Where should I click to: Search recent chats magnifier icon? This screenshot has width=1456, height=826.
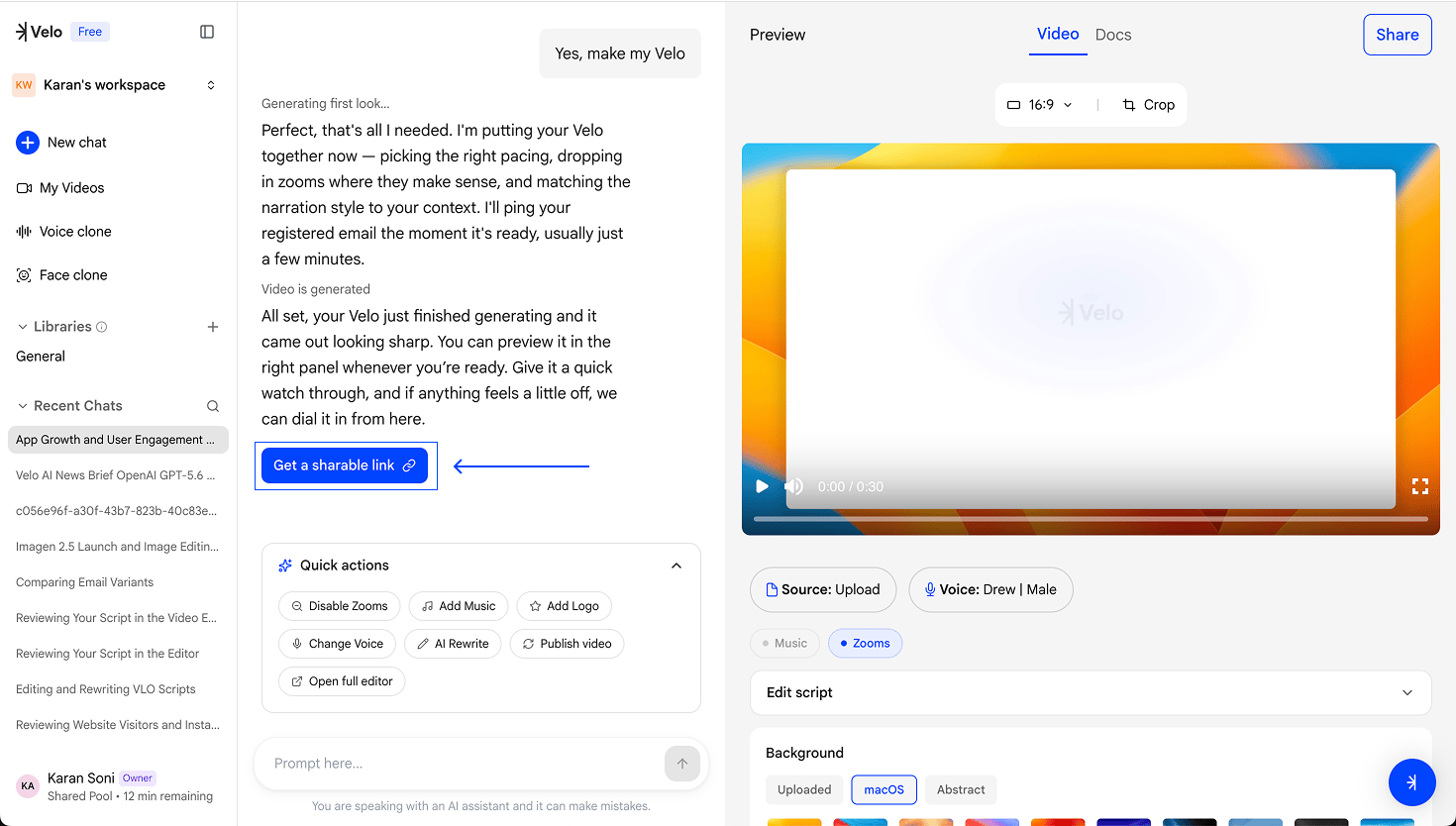(x=213, y=406)
